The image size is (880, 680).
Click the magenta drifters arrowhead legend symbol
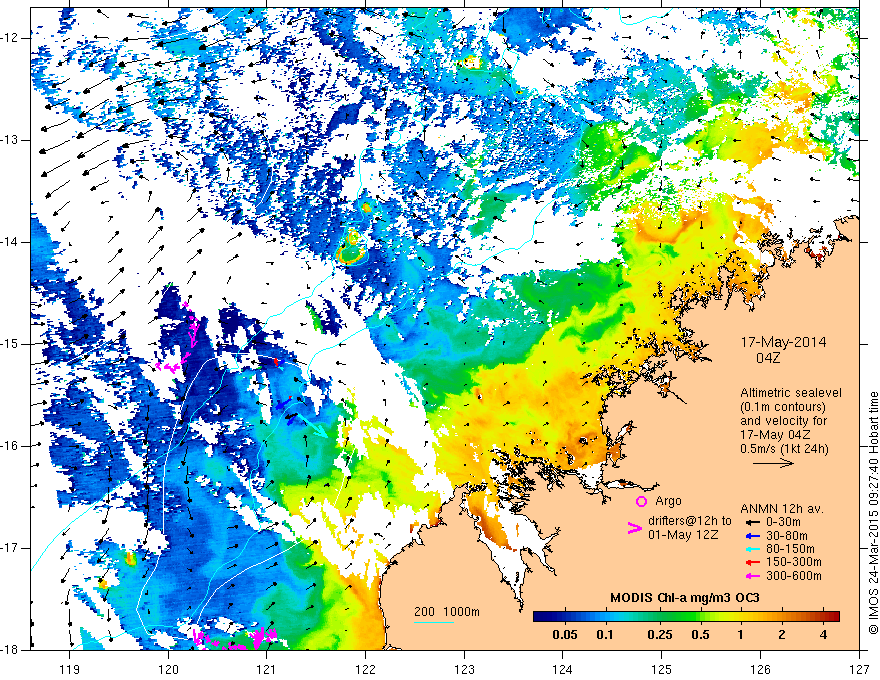(x=634, y=528)
